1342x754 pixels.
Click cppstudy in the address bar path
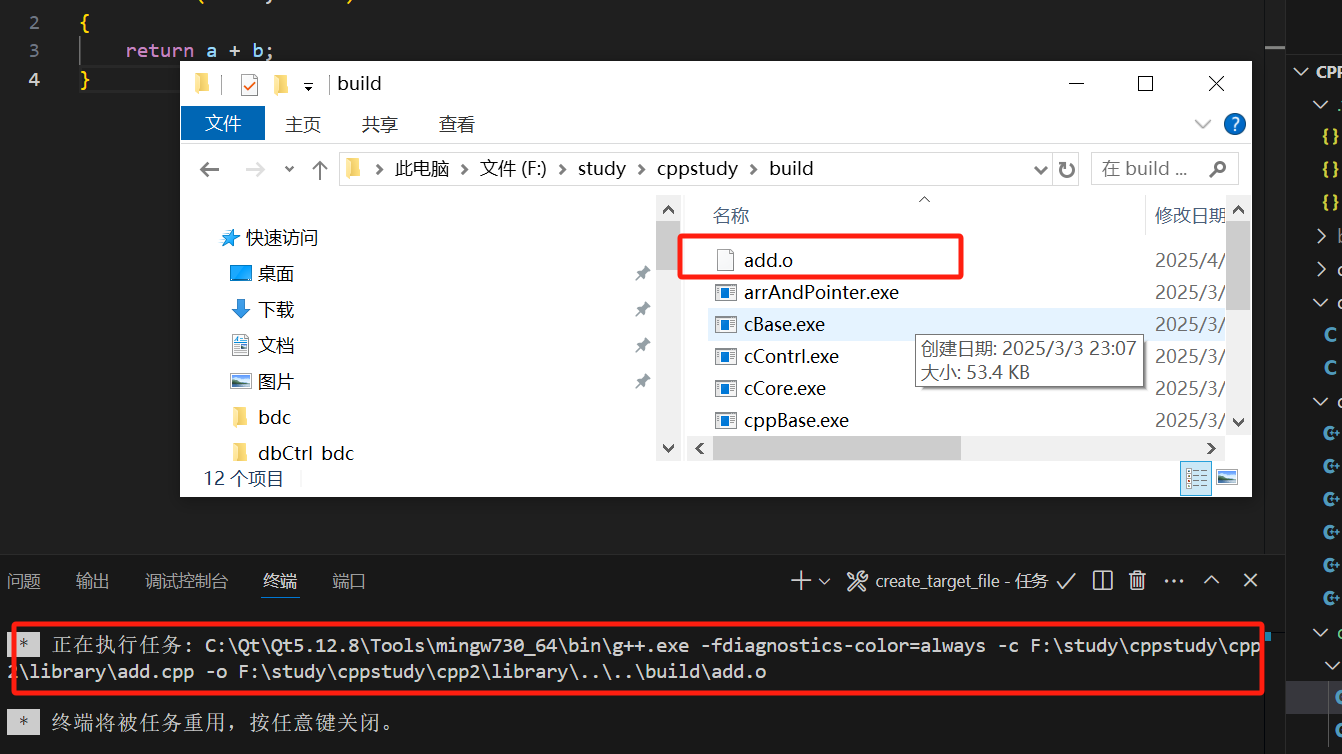(x=697, y=169)
